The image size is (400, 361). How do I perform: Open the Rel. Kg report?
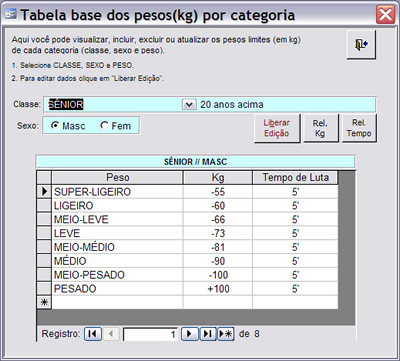tap(320, 128)
